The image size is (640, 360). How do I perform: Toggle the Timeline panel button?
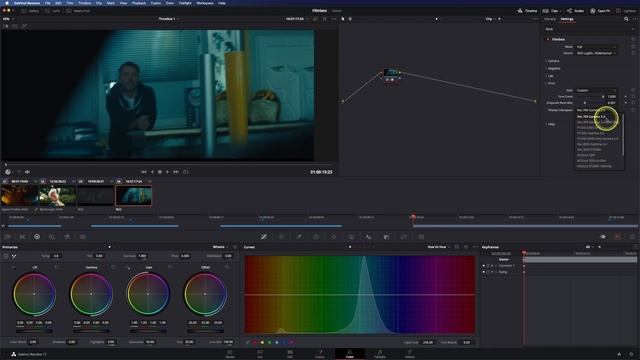click(527, 11)
